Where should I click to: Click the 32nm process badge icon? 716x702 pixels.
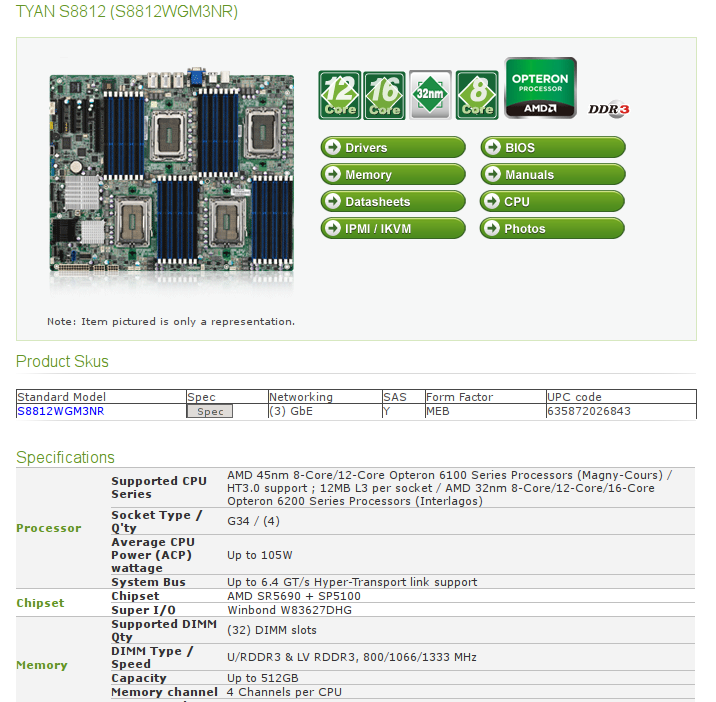click(x=430, y=95)
